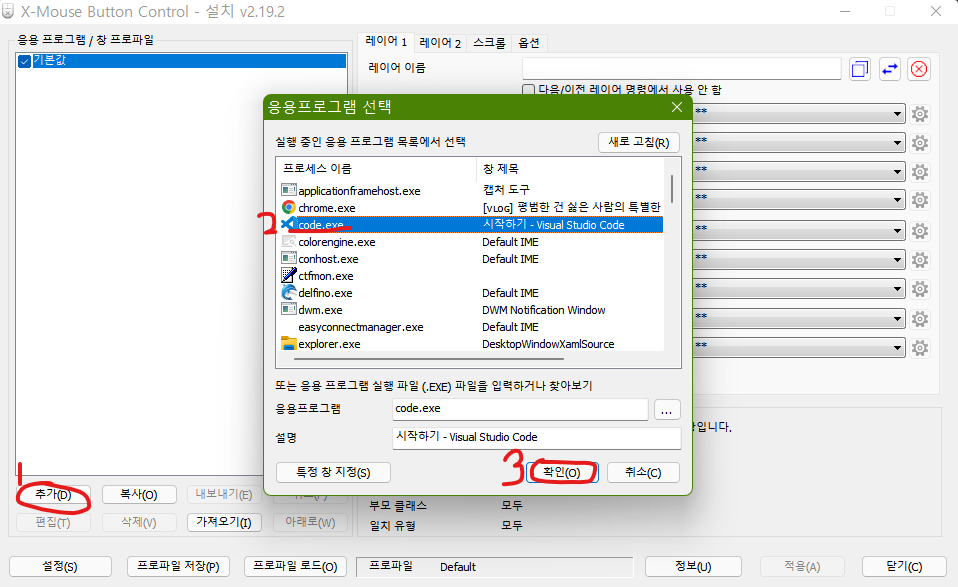Click the fifth gear icon from the top
The width and height of the screenshot is (958, 587).
point(920,231)
